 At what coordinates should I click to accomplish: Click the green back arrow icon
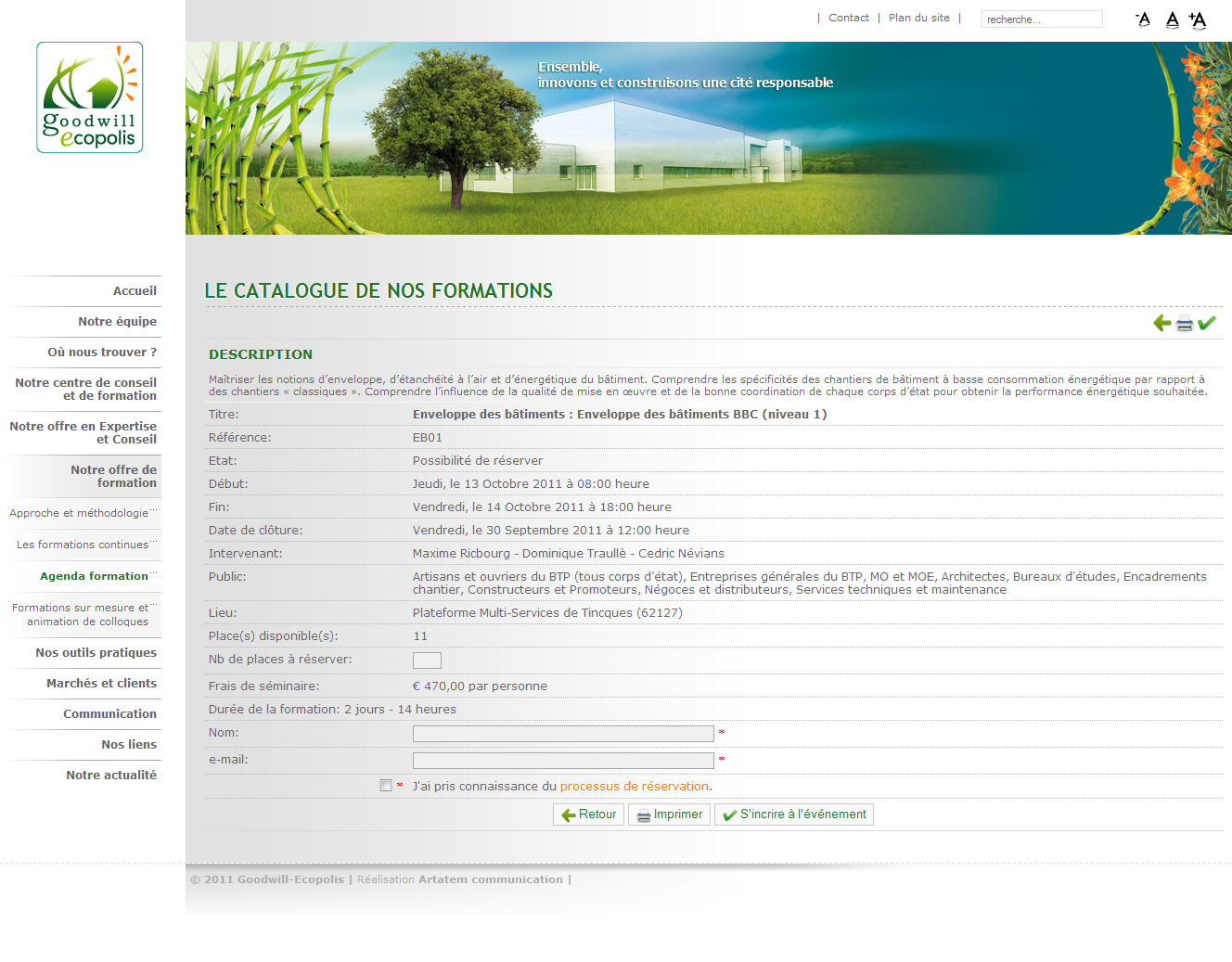click(x=1161, y=323)
